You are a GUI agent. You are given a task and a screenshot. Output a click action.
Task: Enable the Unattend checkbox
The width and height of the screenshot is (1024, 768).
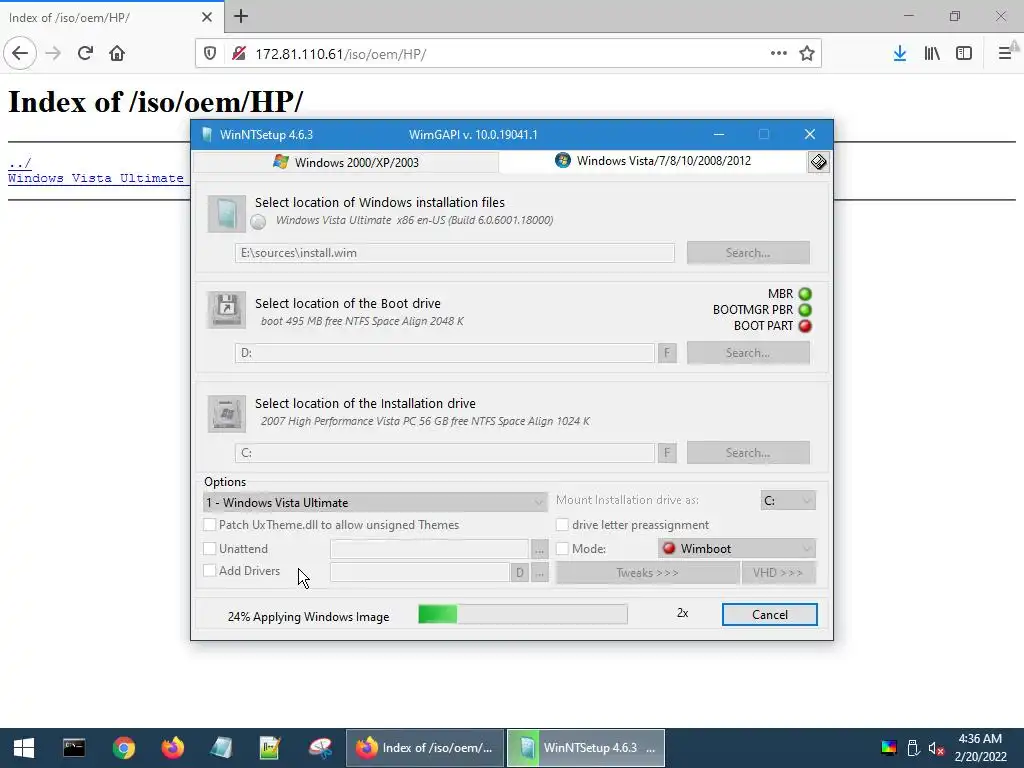[x=210, y=549]
